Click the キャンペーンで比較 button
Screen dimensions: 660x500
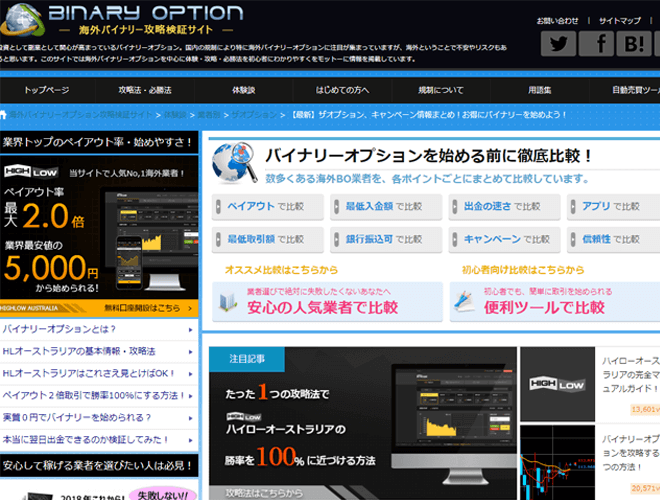click(504, 239)
